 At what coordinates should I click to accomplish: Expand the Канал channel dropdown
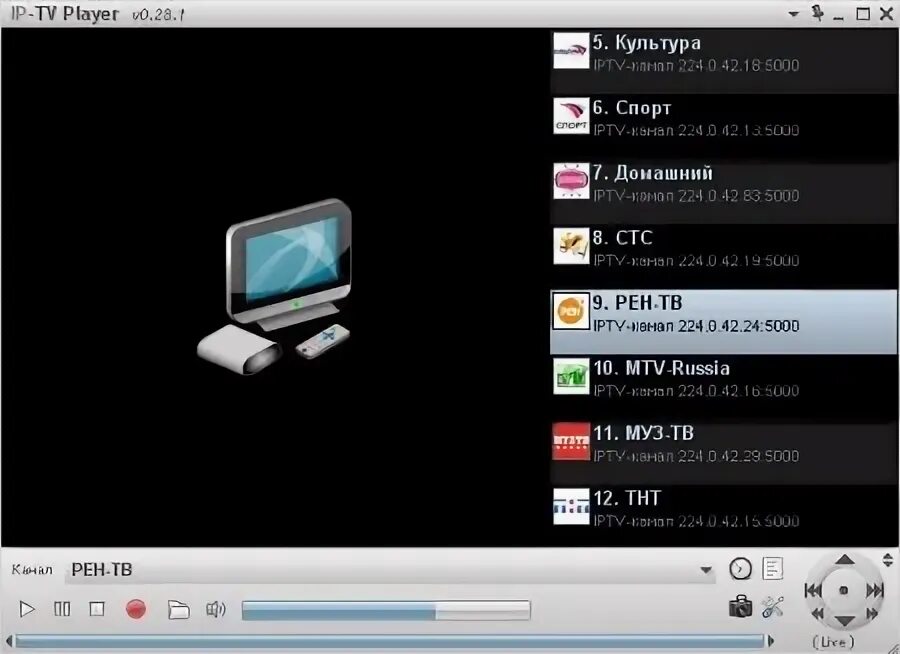point(706,570)
